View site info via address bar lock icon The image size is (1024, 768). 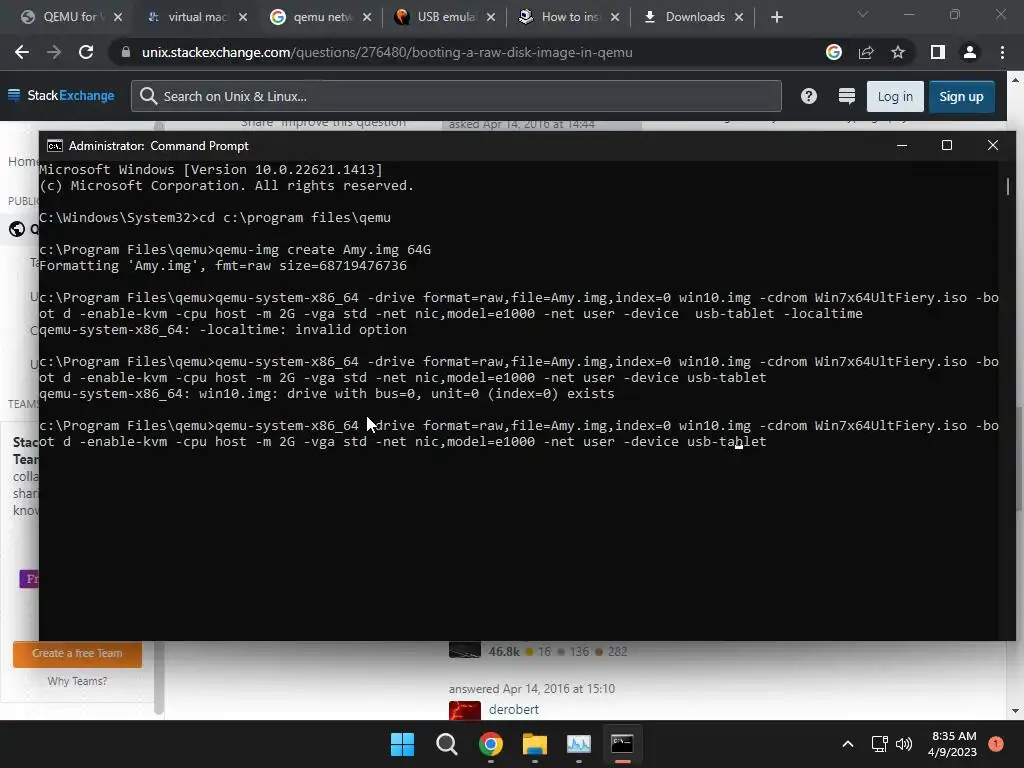[126, 52]
